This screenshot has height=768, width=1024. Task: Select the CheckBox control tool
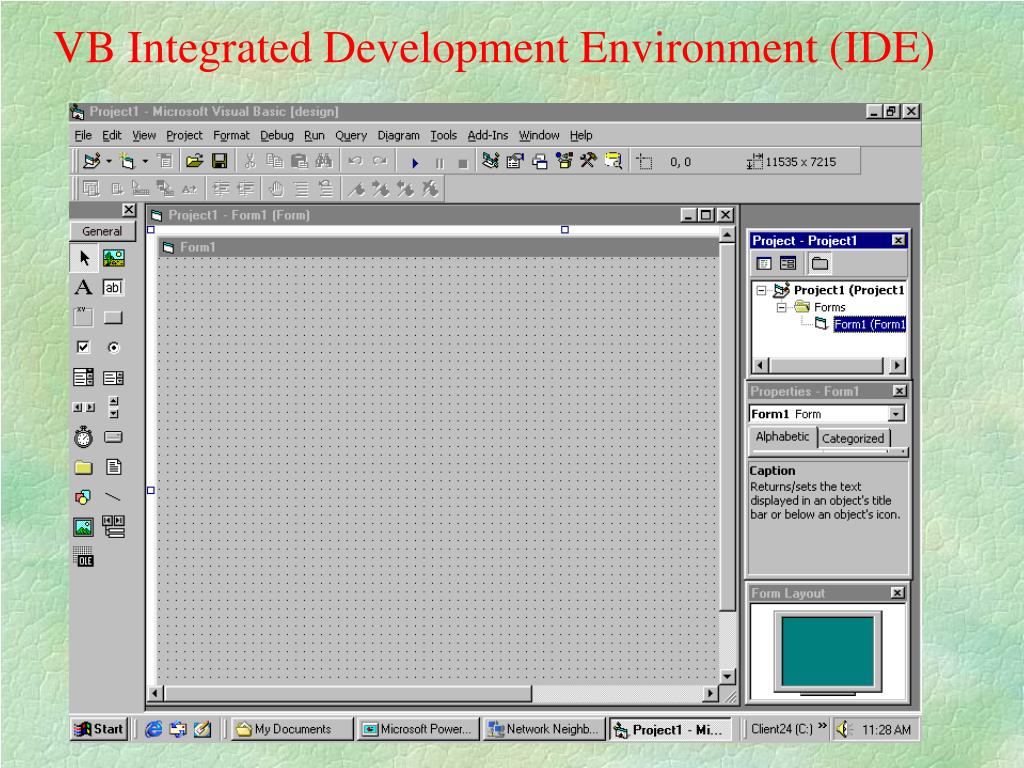pos(84,347)
